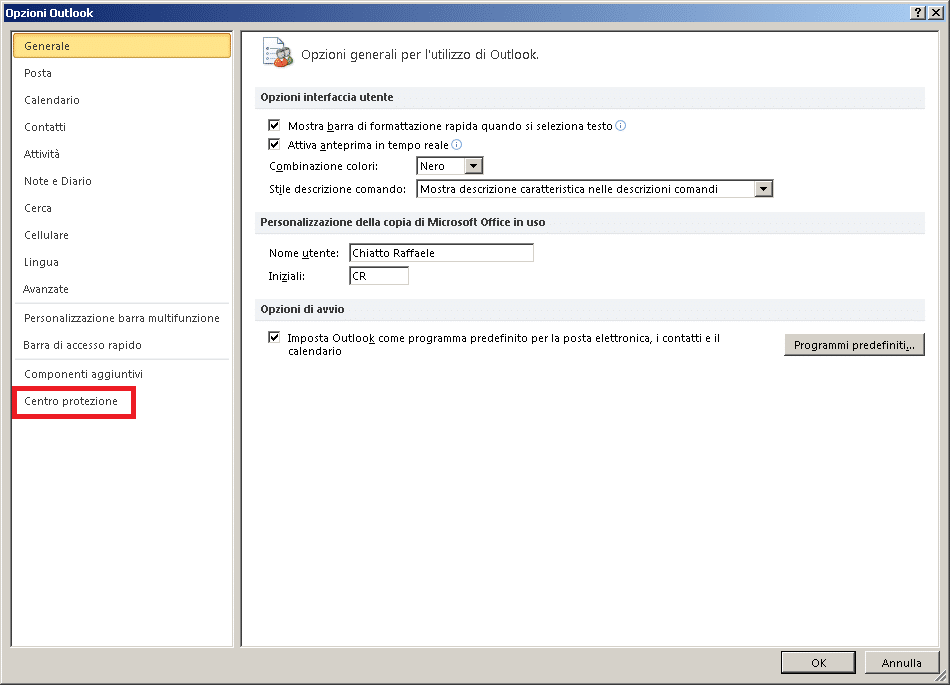950x685 pixels.
Task: Click the Nome utente text field
Action: [x=441, y=253]
